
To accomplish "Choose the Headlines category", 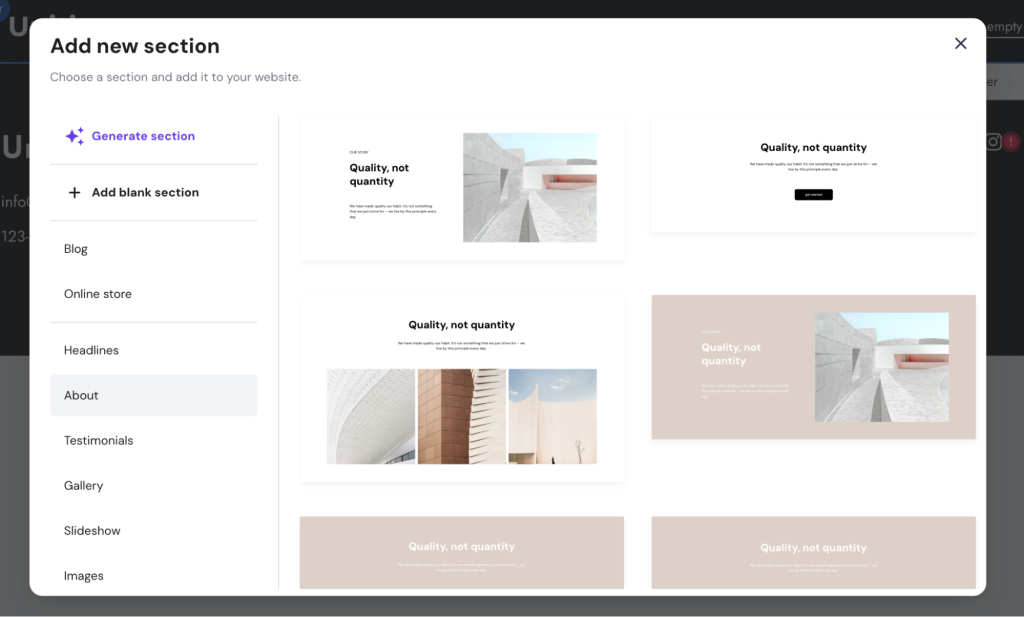I will tap(91, 350).
